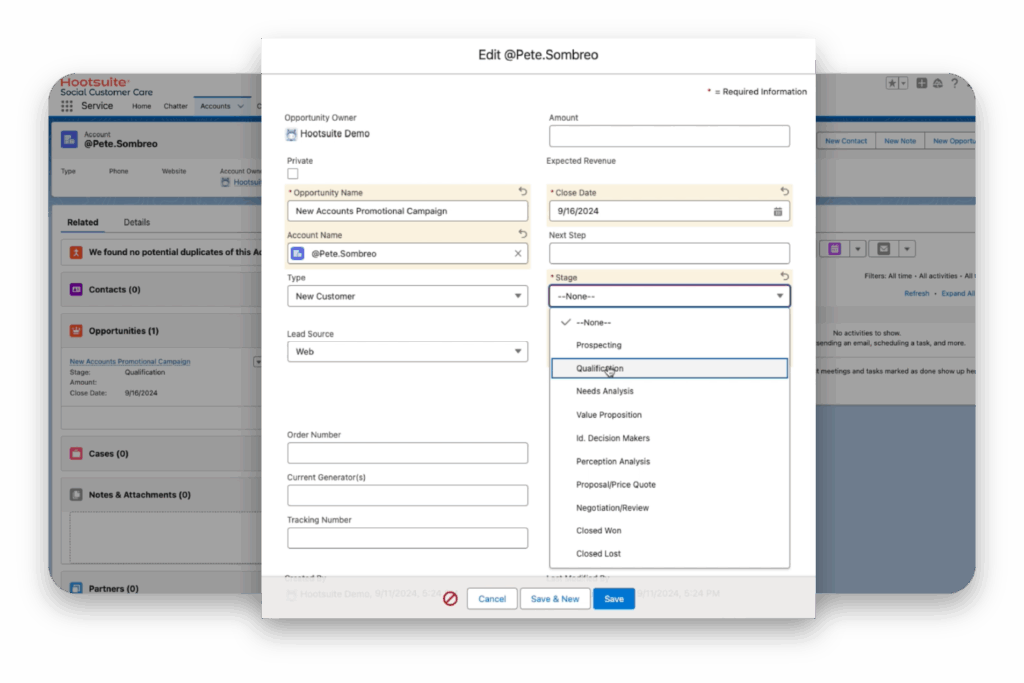Click into the Tracking Number field

tap(408, 538)
